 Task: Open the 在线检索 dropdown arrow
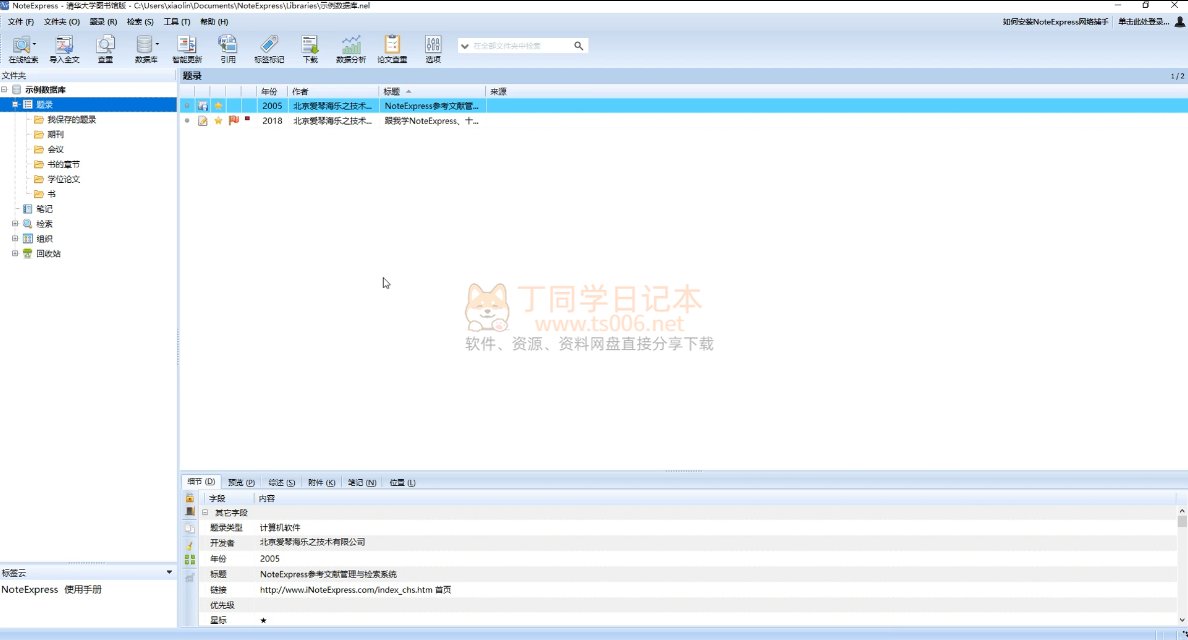point(35,44)
